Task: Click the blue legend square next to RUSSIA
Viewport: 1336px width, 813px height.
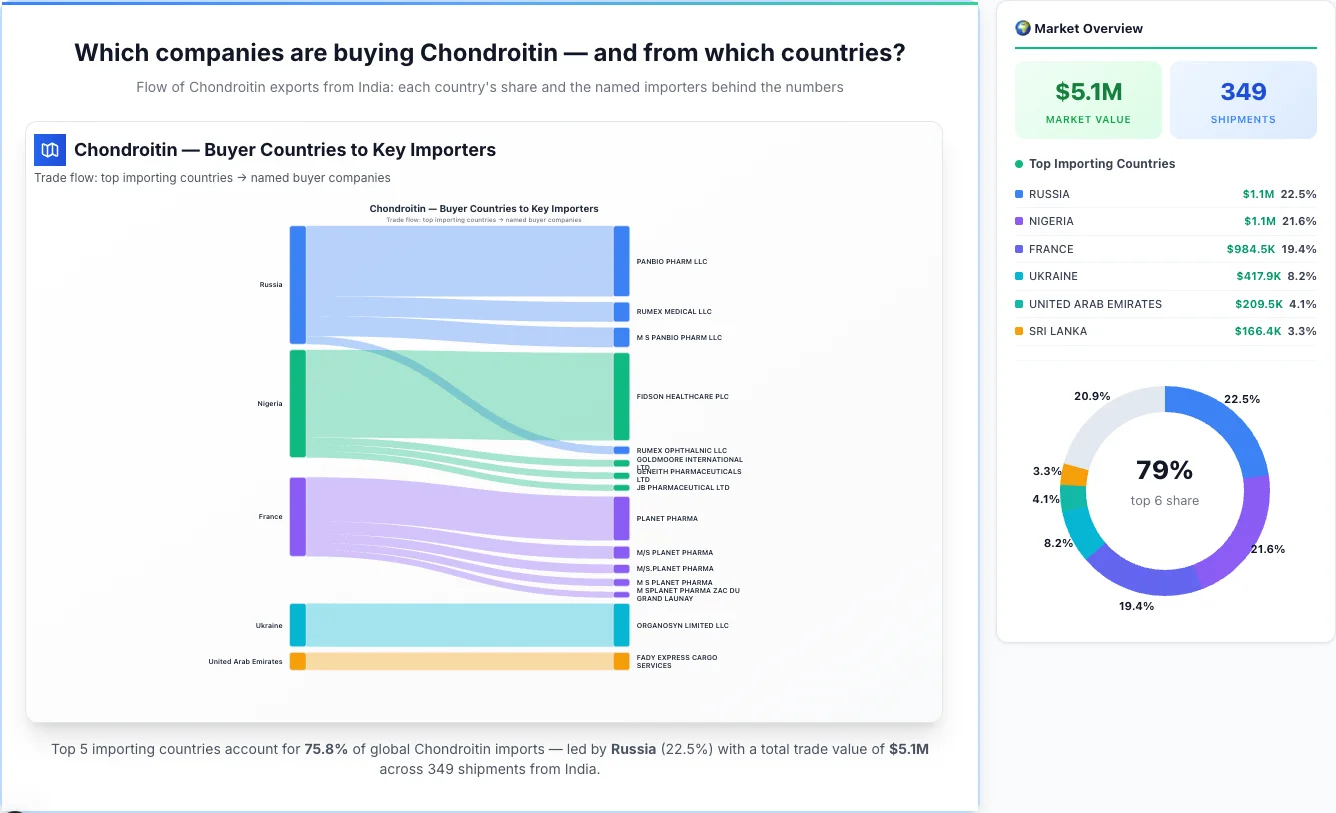Action: (1018, 194)
